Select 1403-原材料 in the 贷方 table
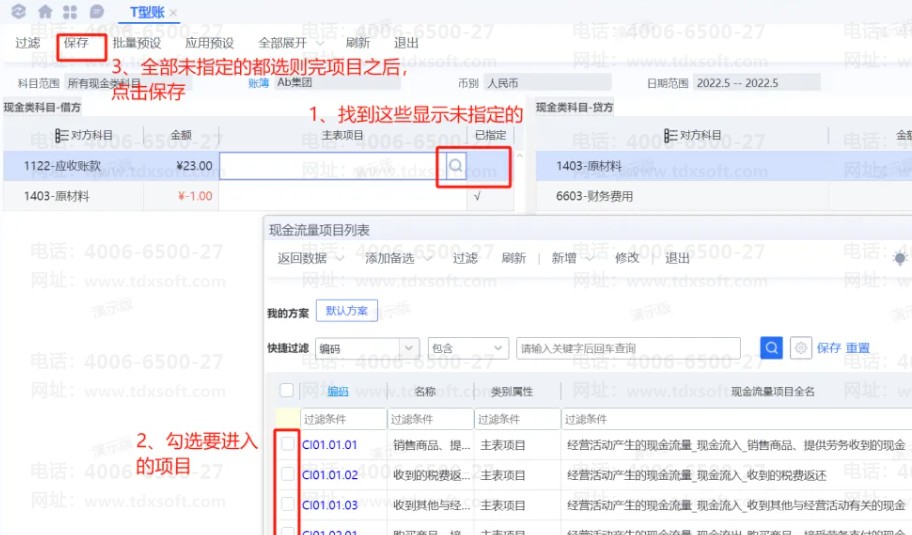The image size is (912, 535). click(x=589, y=166)
